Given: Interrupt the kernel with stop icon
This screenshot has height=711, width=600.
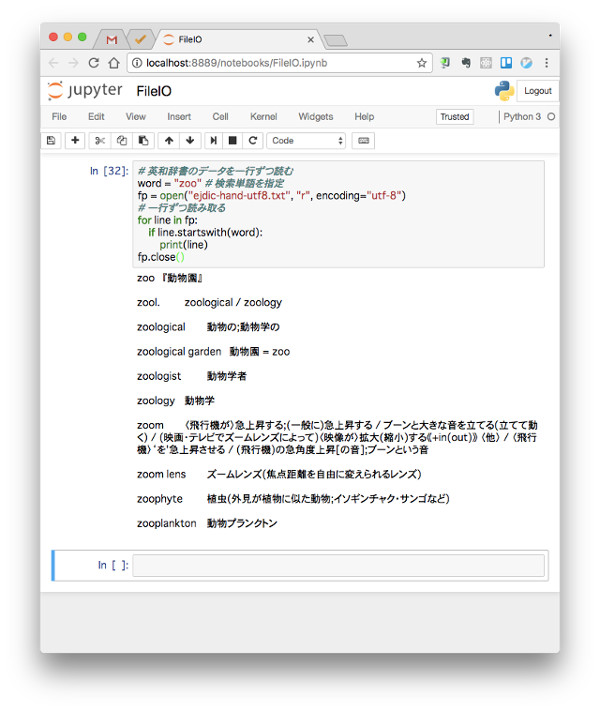Looking at the screenshot, I should coord(233,141).
